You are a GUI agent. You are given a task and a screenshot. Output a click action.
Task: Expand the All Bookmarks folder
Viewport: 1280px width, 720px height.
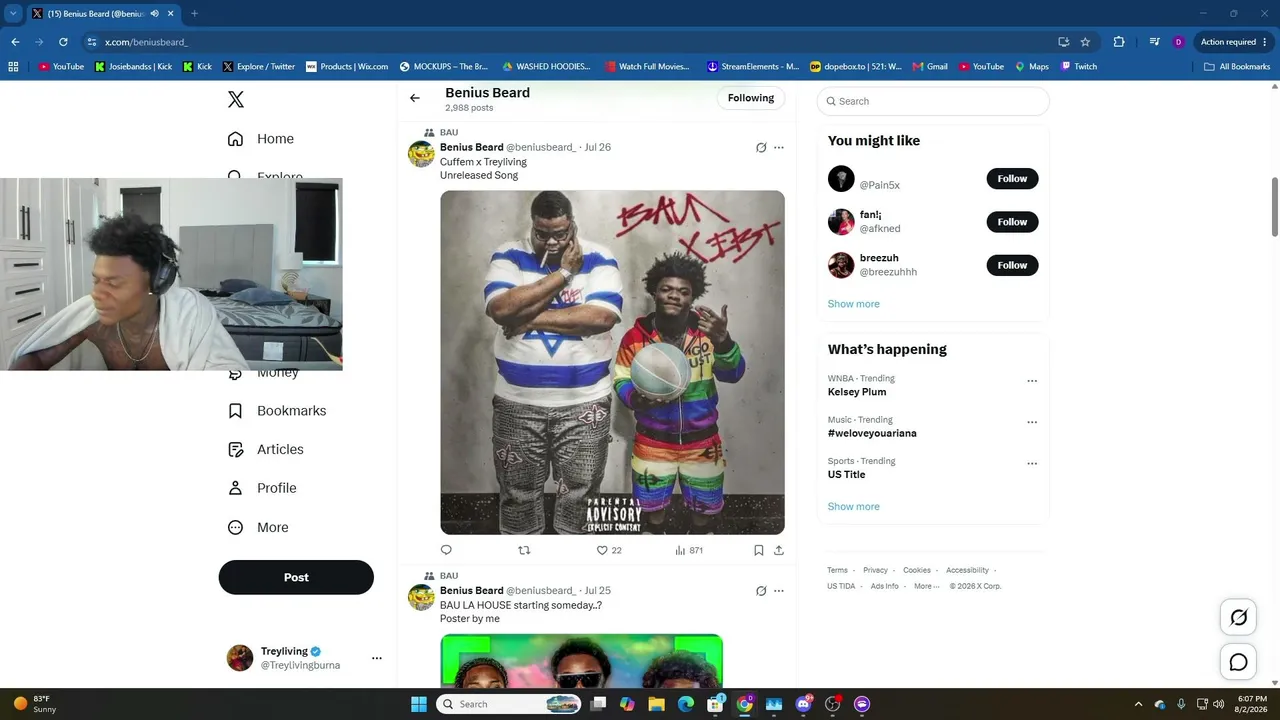(1237, 67)
